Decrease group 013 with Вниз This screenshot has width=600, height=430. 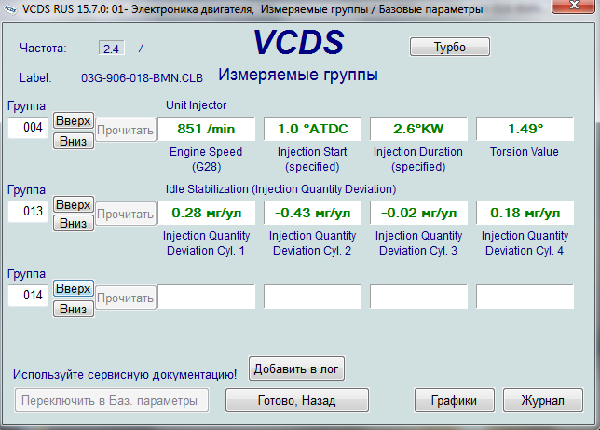point(73,223)
